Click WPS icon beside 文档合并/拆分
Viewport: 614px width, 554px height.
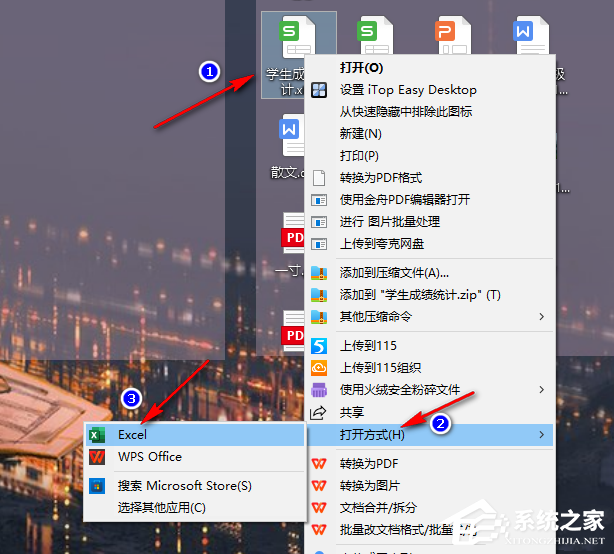point(319,508)
